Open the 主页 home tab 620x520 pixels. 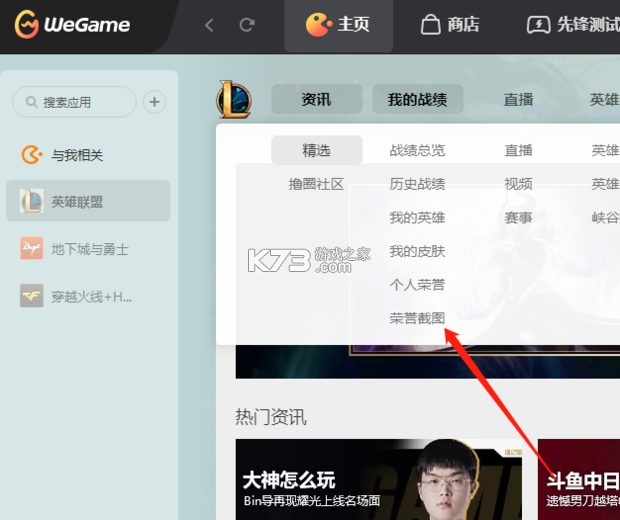pyautogui.click(x=338, y=26)
